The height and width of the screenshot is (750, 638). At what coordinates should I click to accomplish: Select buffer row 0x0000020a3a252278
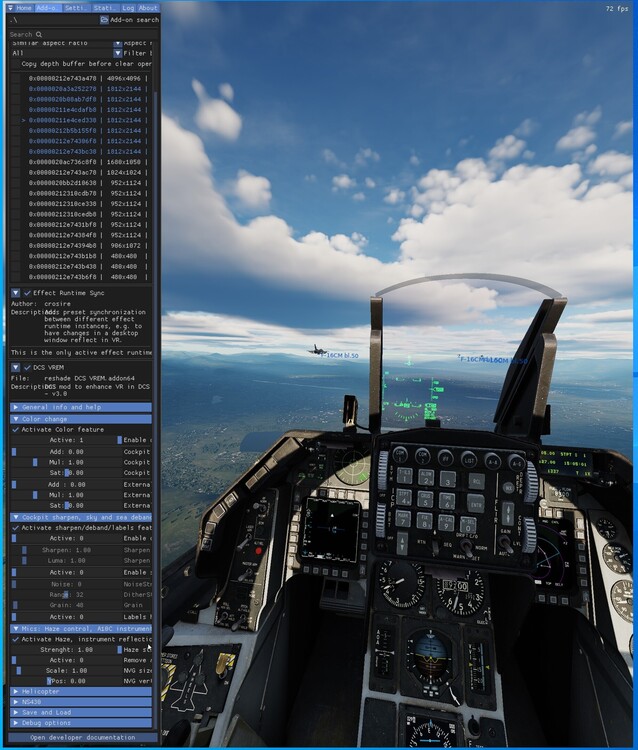coord(86,89)
